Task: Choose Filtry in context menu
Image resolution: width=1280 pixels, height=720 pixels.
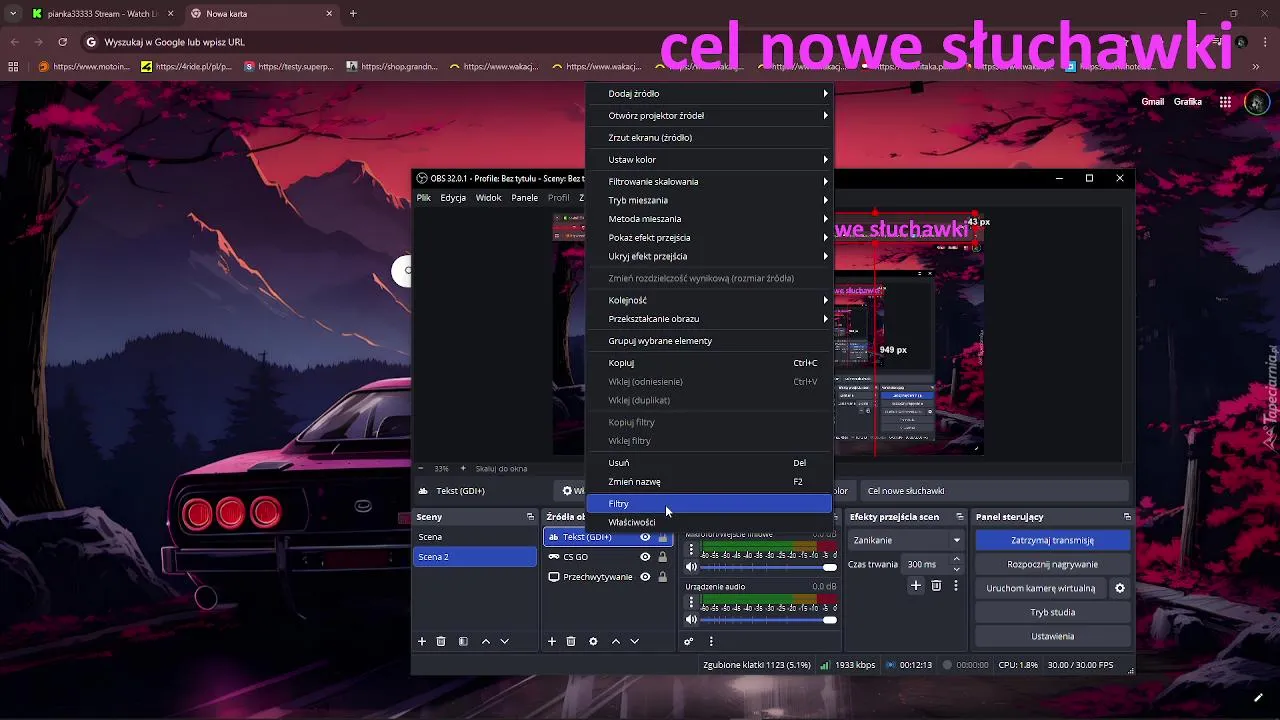Action: (710, 504)
